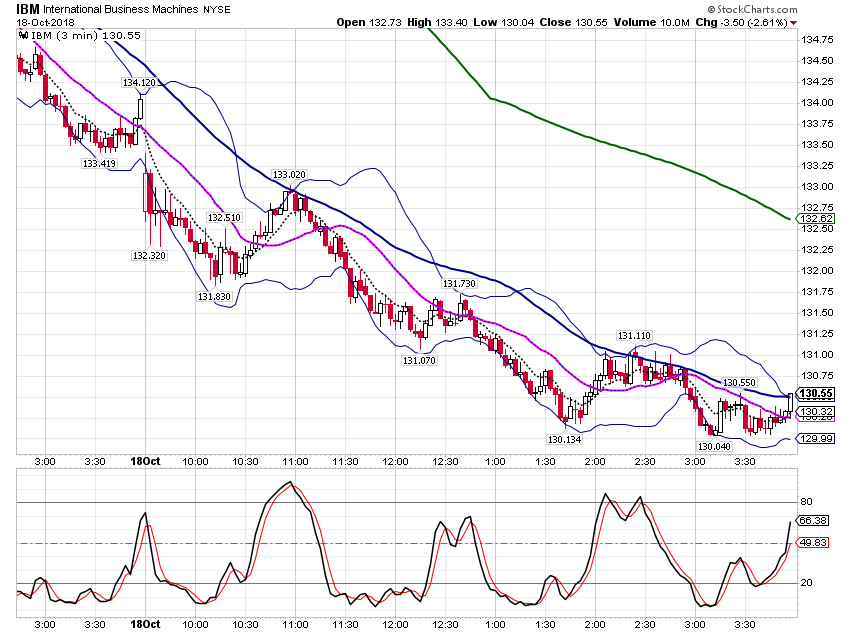Viewport: 850px width, 633px height.
Task: Click the Low 130.04 header value
Action: 504,22
